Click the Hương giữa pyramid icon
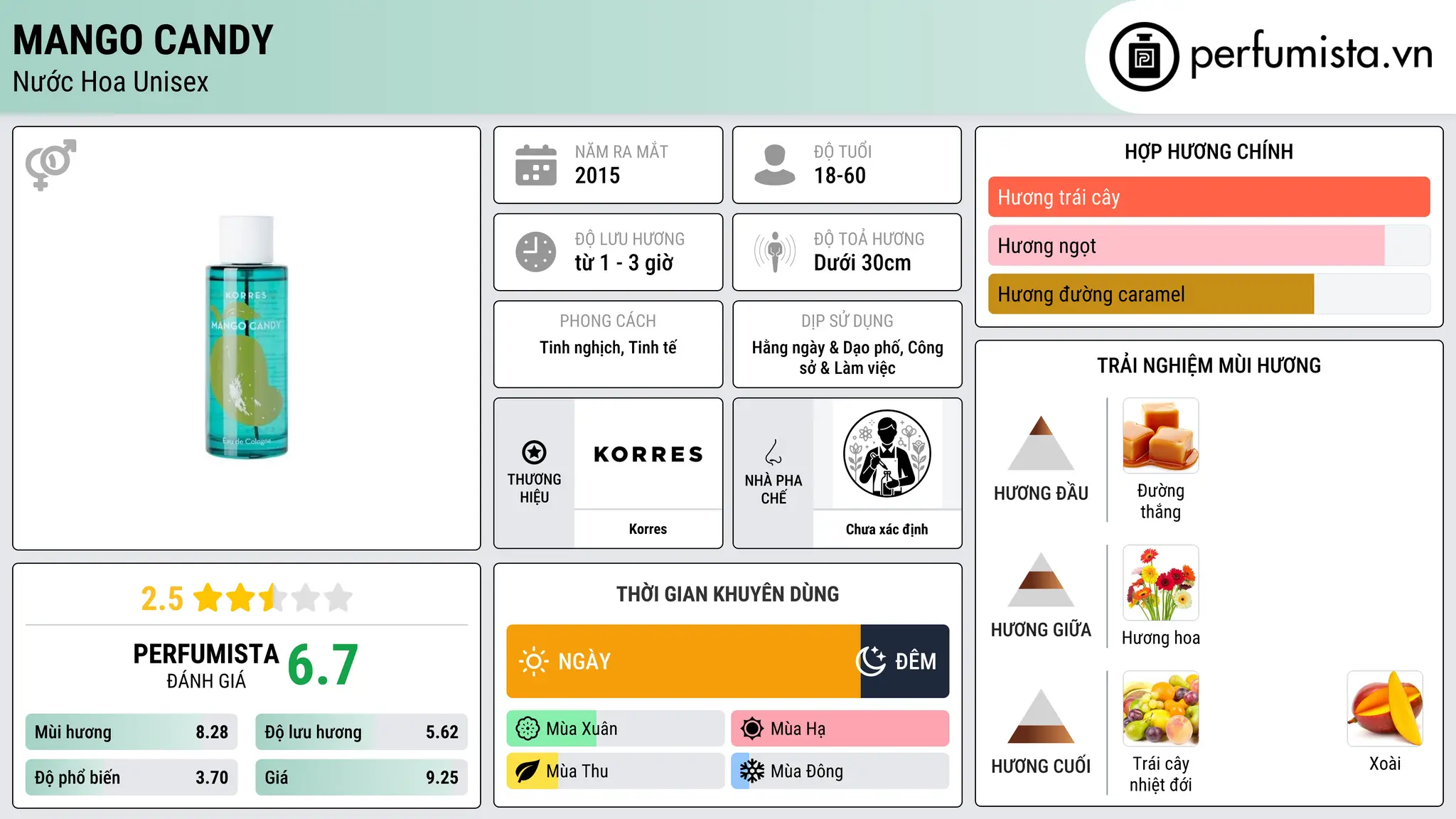Screen dimensions: 1456x819 [x=1041, y=579]
